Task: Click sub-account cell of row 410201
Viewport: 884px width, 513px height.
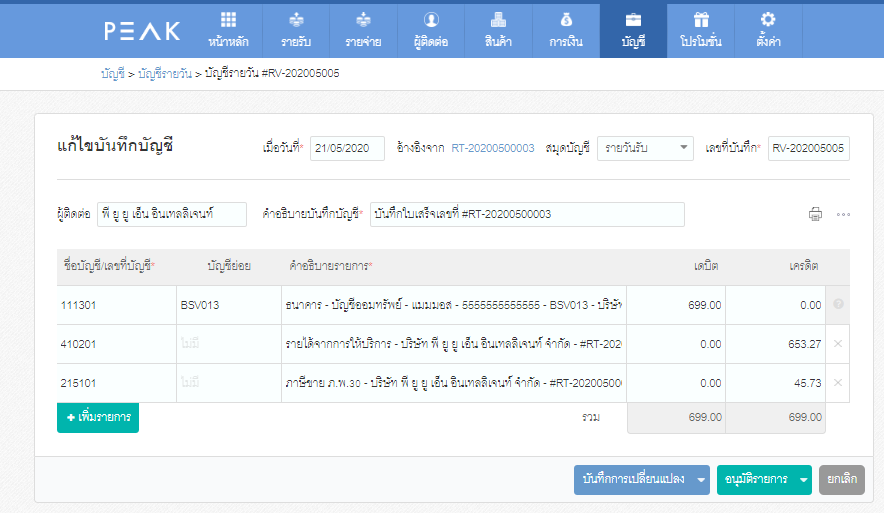Action: (229, 344)
